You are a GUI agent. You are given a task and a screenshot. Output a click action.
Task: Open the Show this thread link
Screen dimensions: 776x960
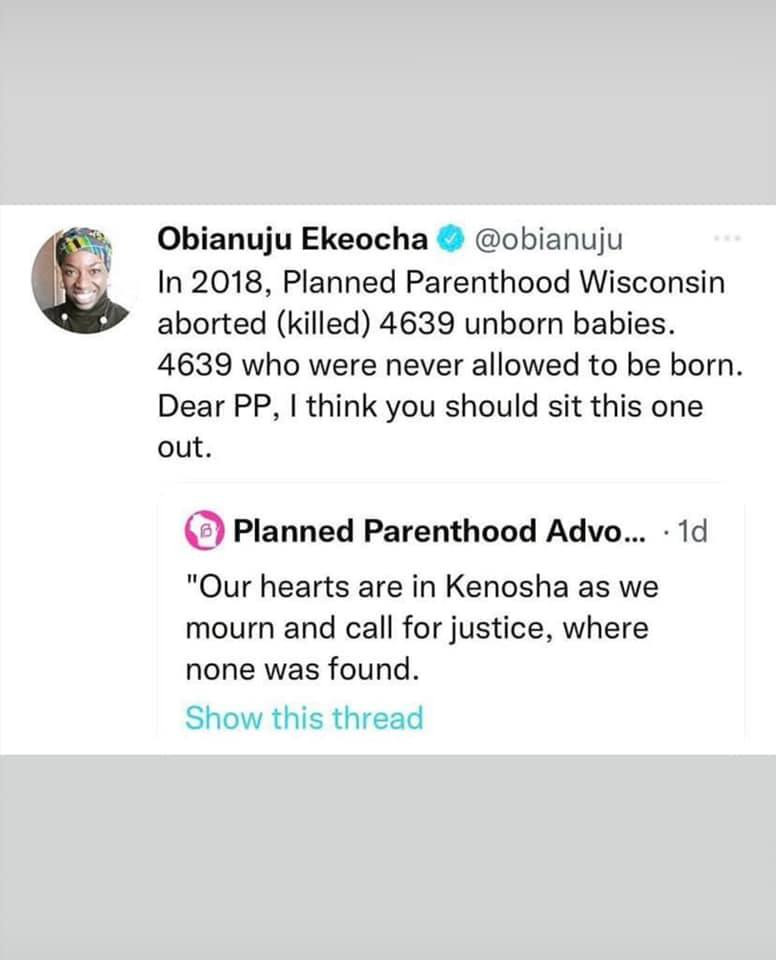304,718
